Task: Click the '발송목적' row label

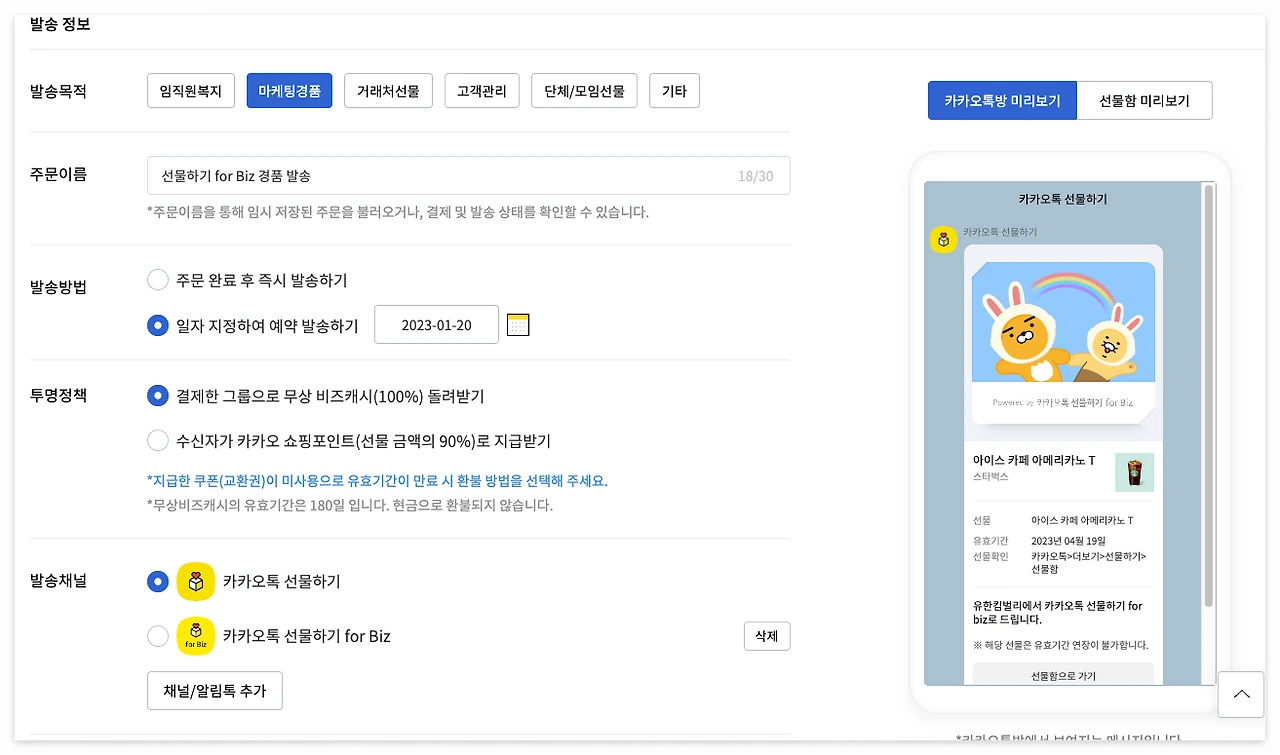Action: [58, 91]
